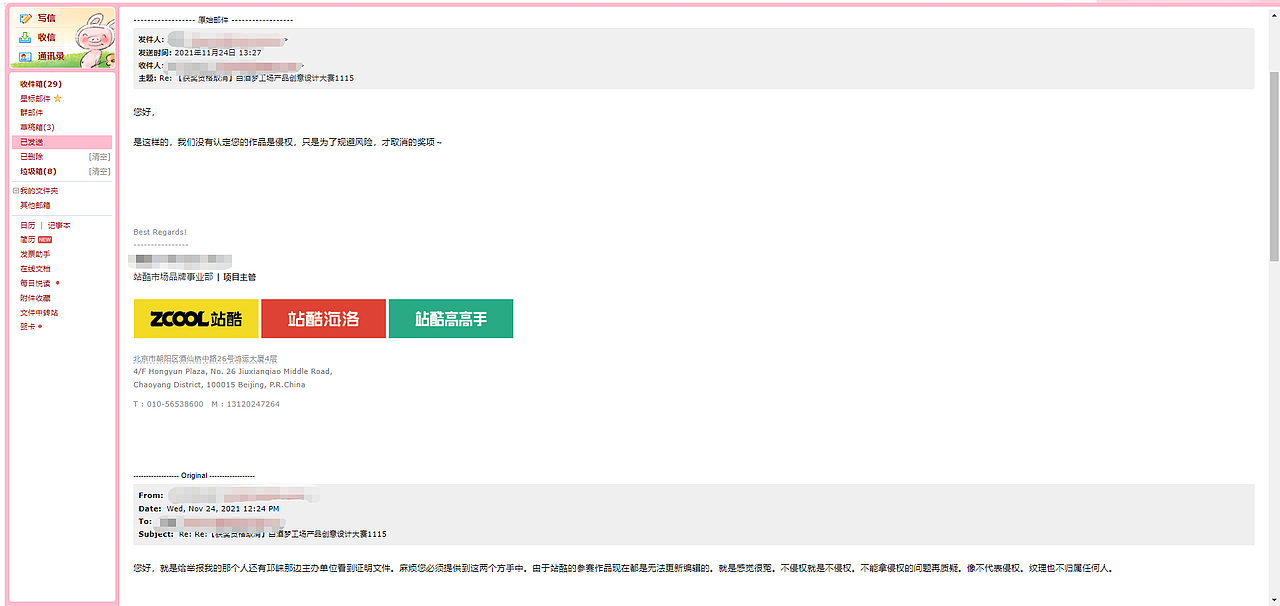Click the 站酷市场品牌事业部 | 项目主管 signature text
The height and width of the screenshot is (606, 1280).
coord(195,277)
